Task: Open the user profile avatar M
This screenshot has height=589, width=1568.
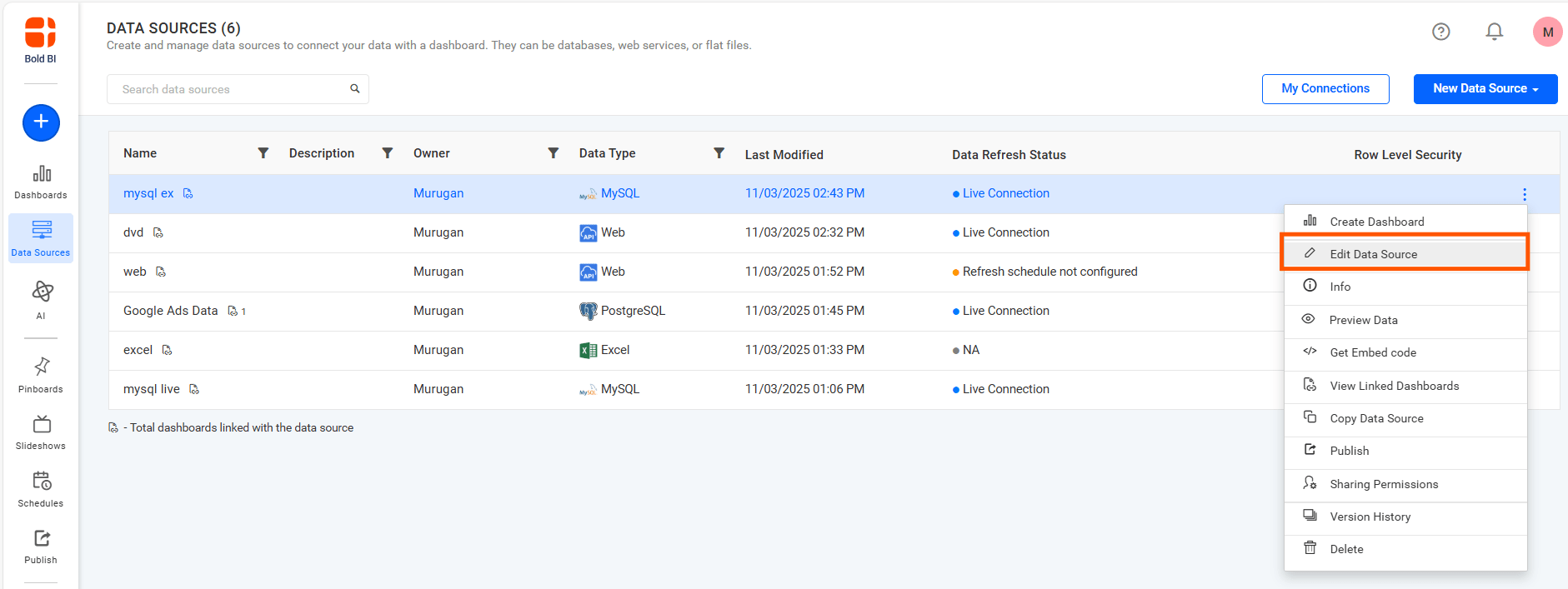Action: (x=1548, y=32)
